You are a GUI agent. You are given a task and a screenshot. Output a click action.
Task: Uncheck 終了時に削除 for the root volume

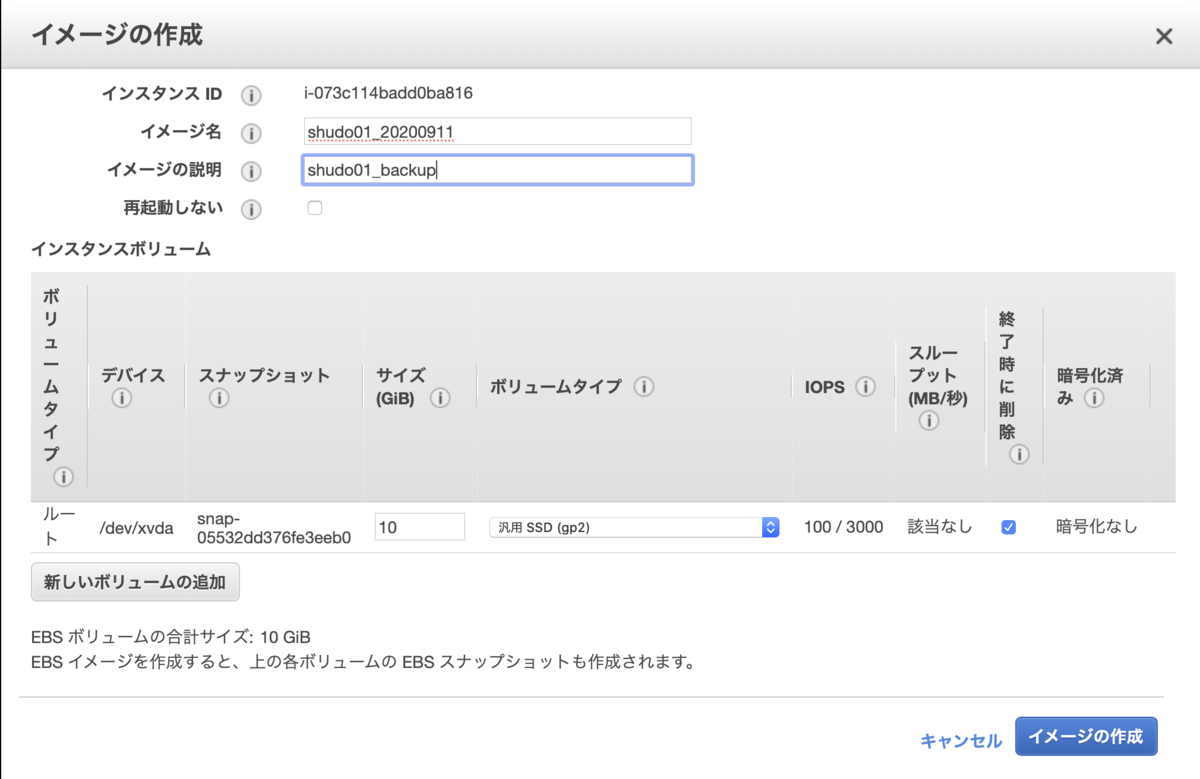[1009, 527]
